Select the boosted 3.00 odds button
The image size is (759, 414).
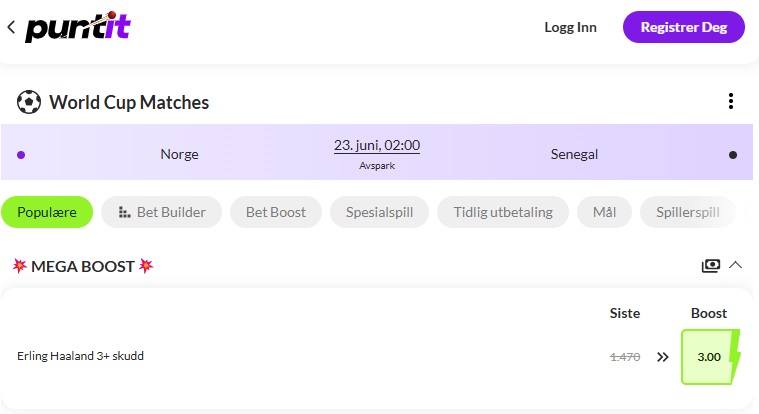pos(710,357)
